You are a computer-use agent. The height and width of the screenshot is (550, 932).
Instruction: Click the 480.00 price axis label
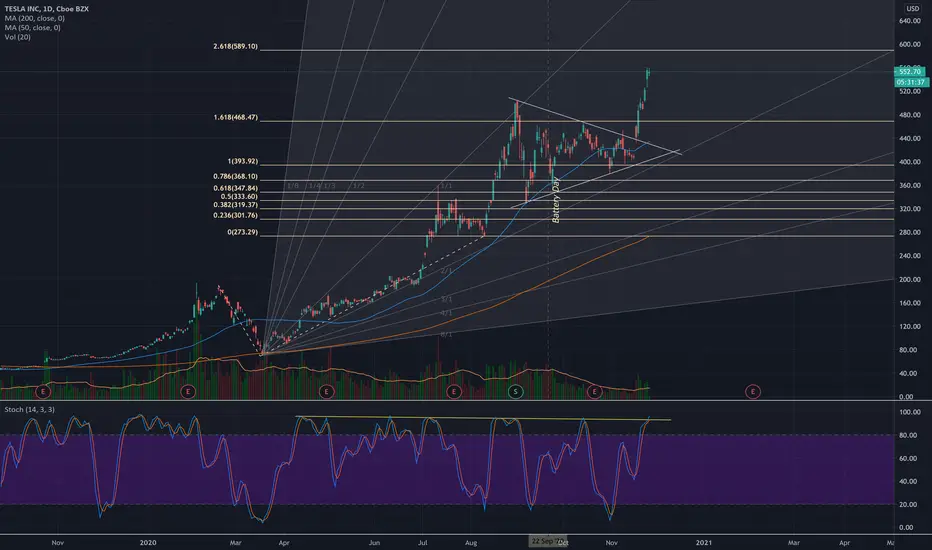click(909, 115)
